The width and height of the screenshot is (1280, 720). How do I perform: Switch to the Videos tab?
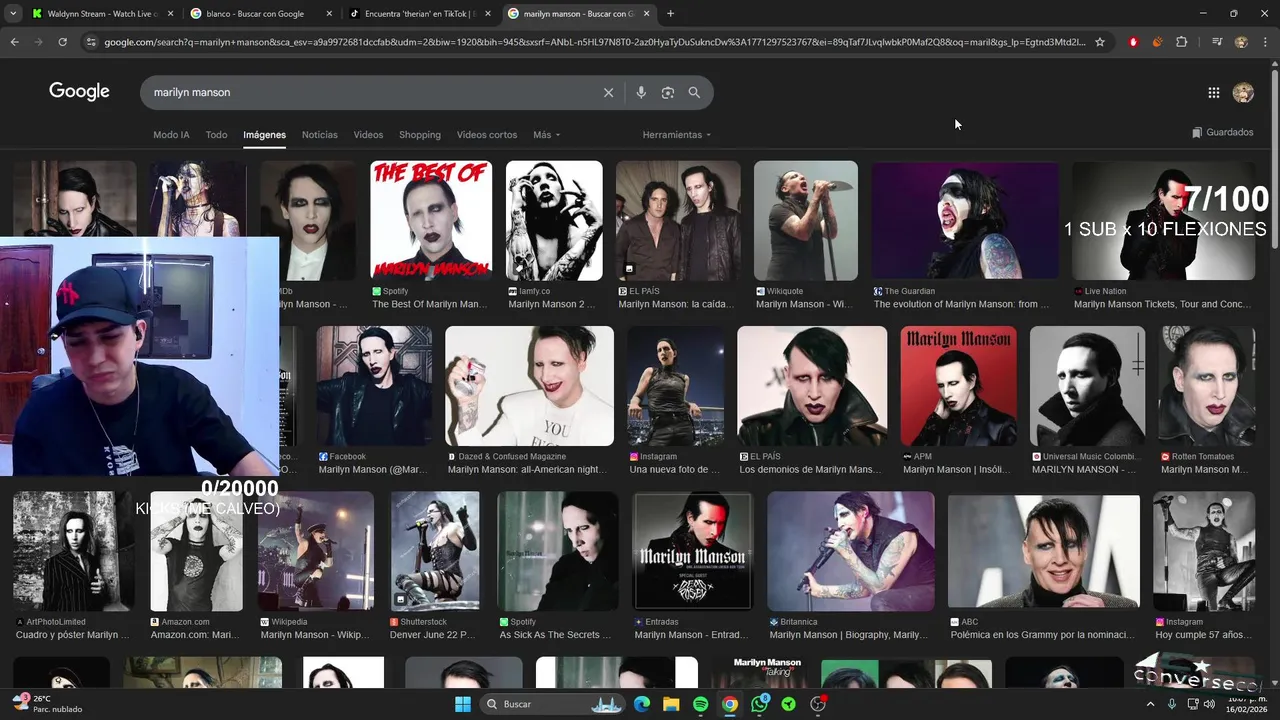coord(368,134)
